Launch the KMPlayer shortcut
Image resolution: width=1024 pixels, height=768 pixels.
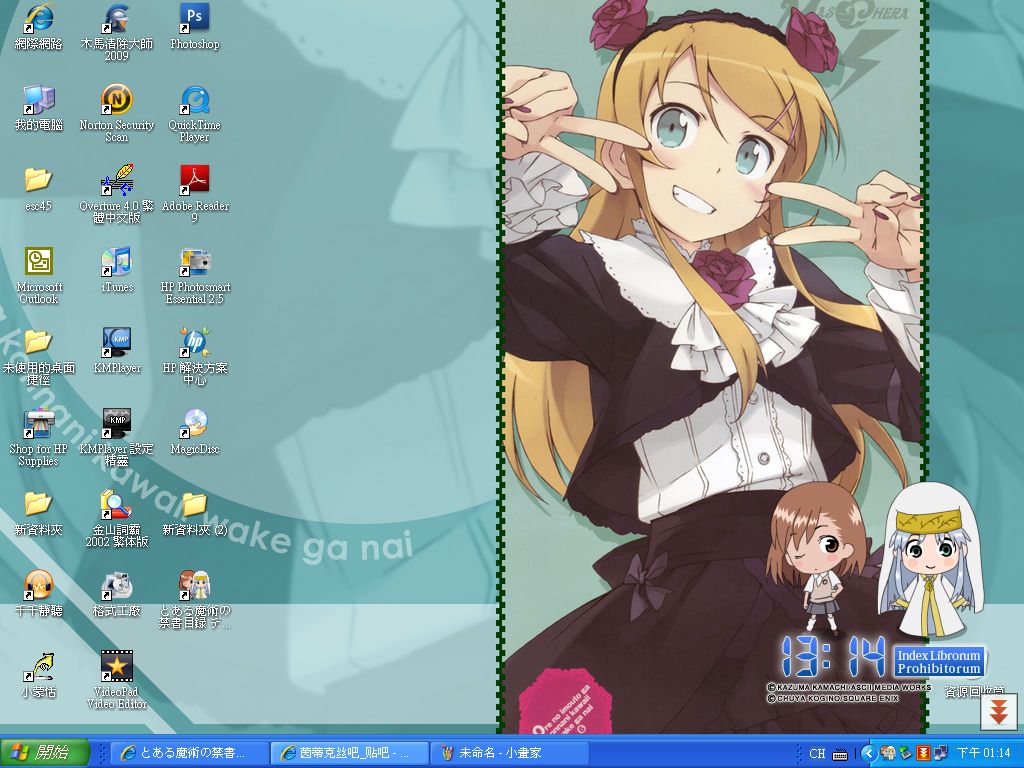[x=116, y=351]
